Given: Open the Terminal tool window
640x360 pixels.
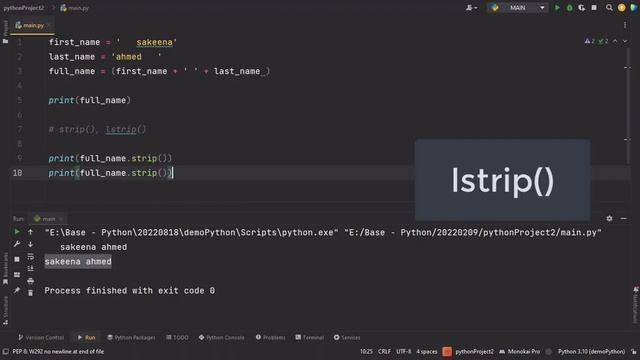Looking at the screenshot, I should click(309, 338).
